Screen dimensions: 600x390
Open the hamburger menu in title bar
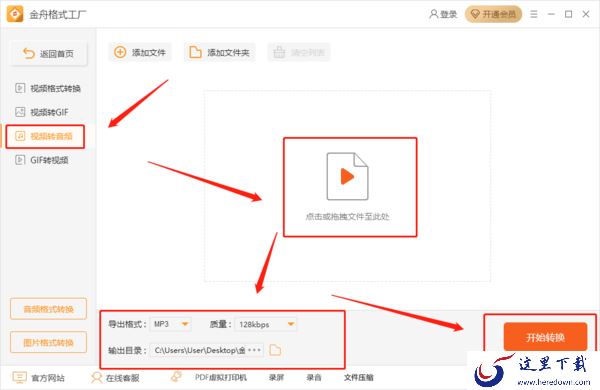(534, 14)
